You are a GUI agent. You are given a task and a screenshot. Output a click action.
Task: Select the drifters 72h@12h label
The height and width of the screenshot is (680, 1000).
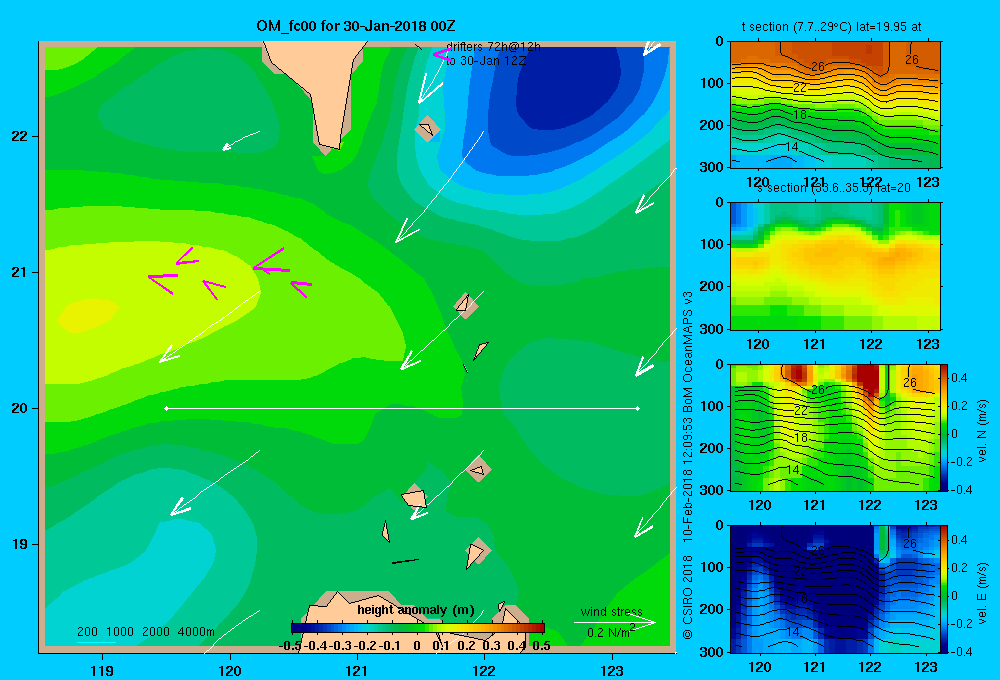pos(493,47)
